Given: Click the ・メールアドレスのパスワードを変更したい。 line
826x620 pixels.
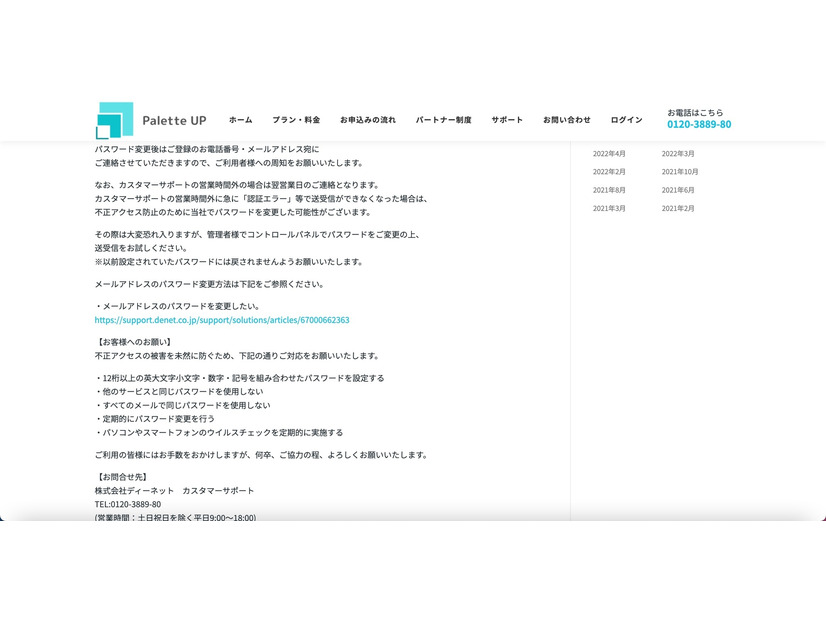Looking at the screenshot, I should coord(177,306).
